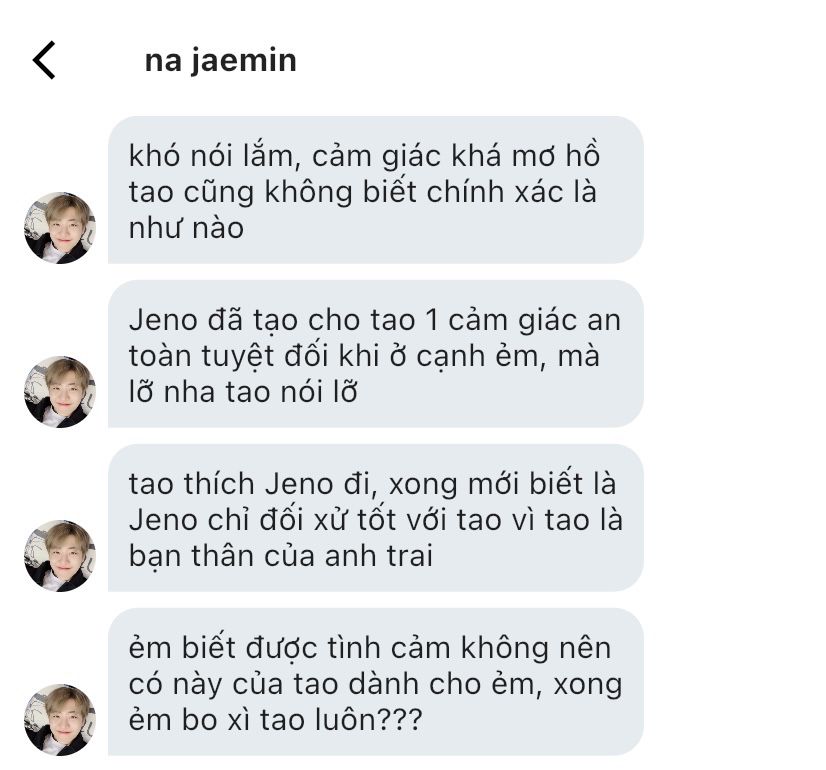Click the line 'có này của tao dành cho ẻm, xong'
Image resolution: width=826 pixels, height=770 pixels.
coord(376,684)
